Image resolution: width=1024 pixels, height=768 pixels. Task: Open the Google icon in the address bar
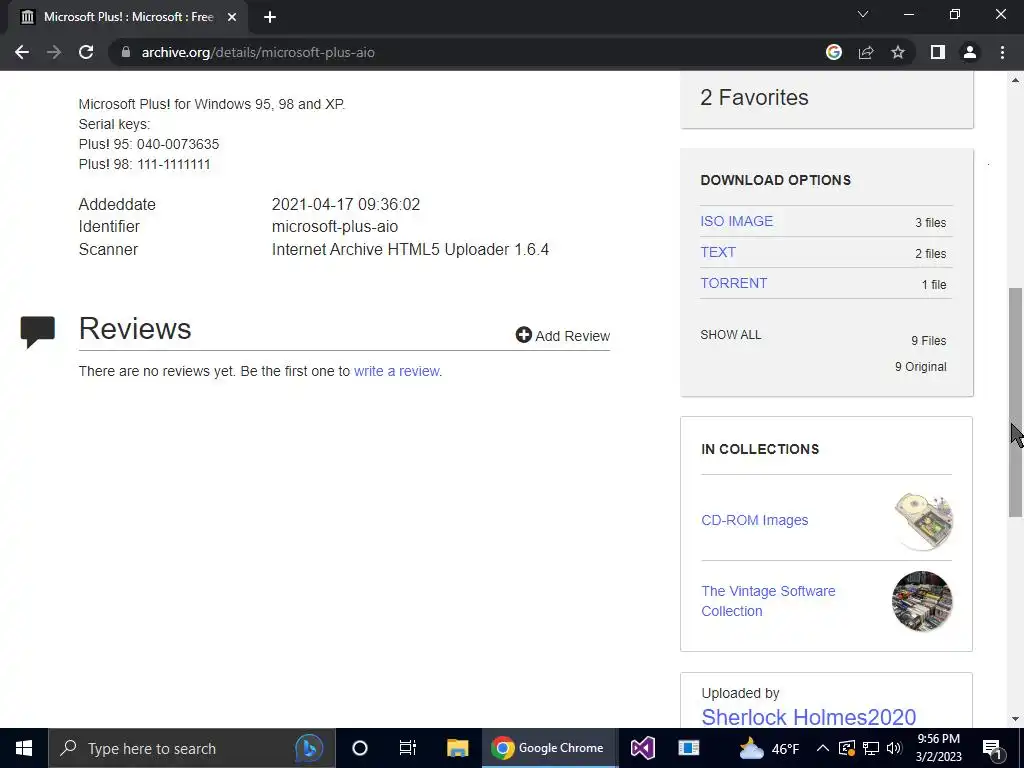pyautogui.click(x=833, y=52)
